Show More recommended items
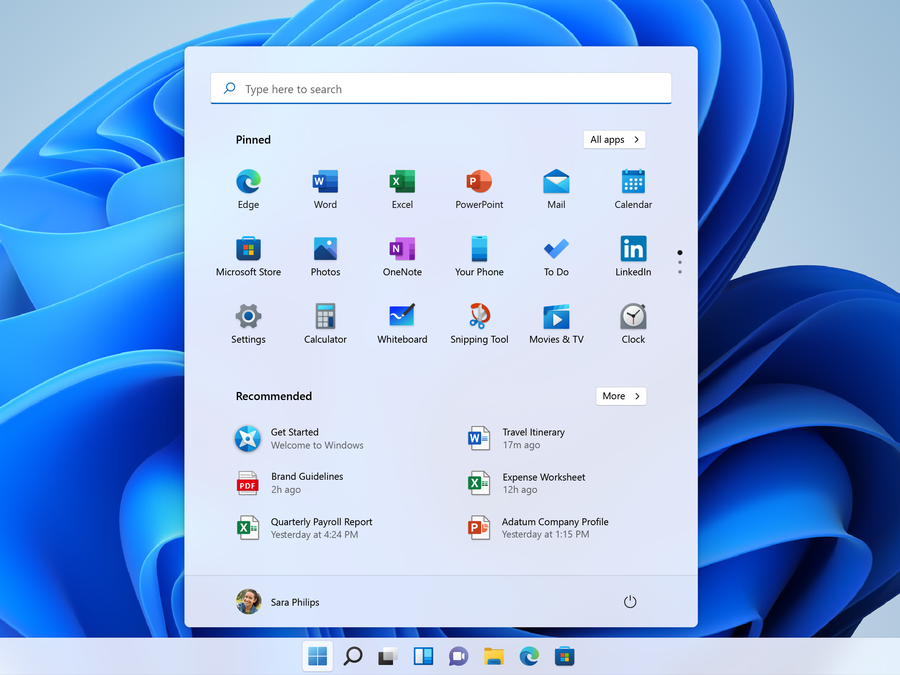The width and height of the screenshot is (900, 675). pyautogui.click(x=621, y=396)
